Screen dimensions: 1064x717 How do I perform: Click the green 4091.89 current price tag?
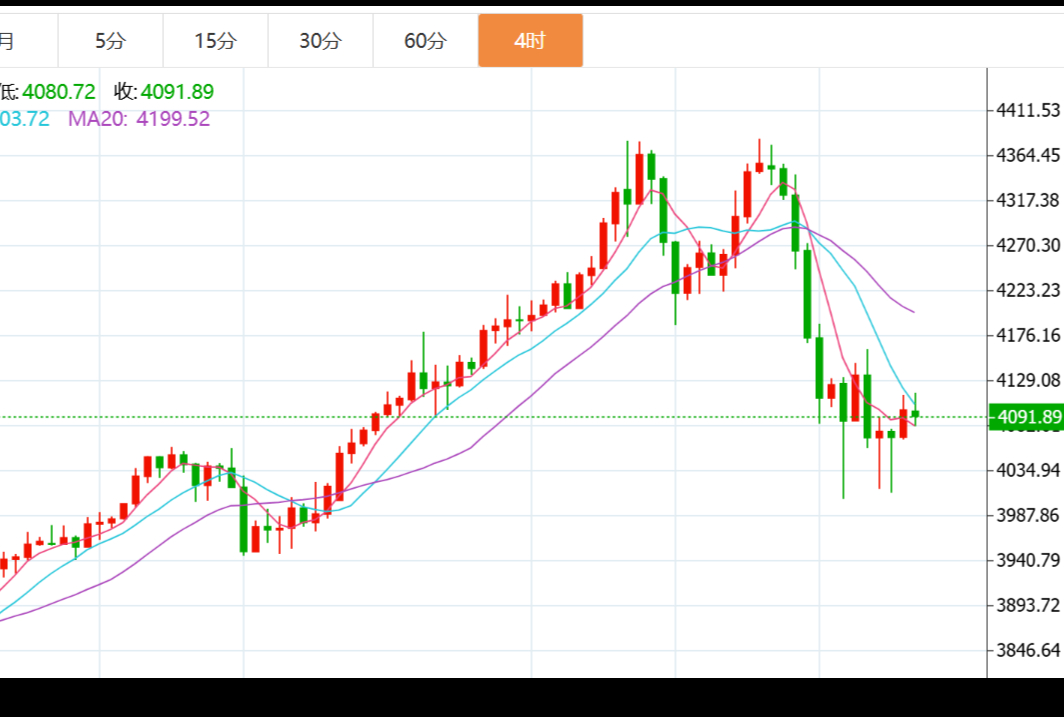[x=1025, y=417]
